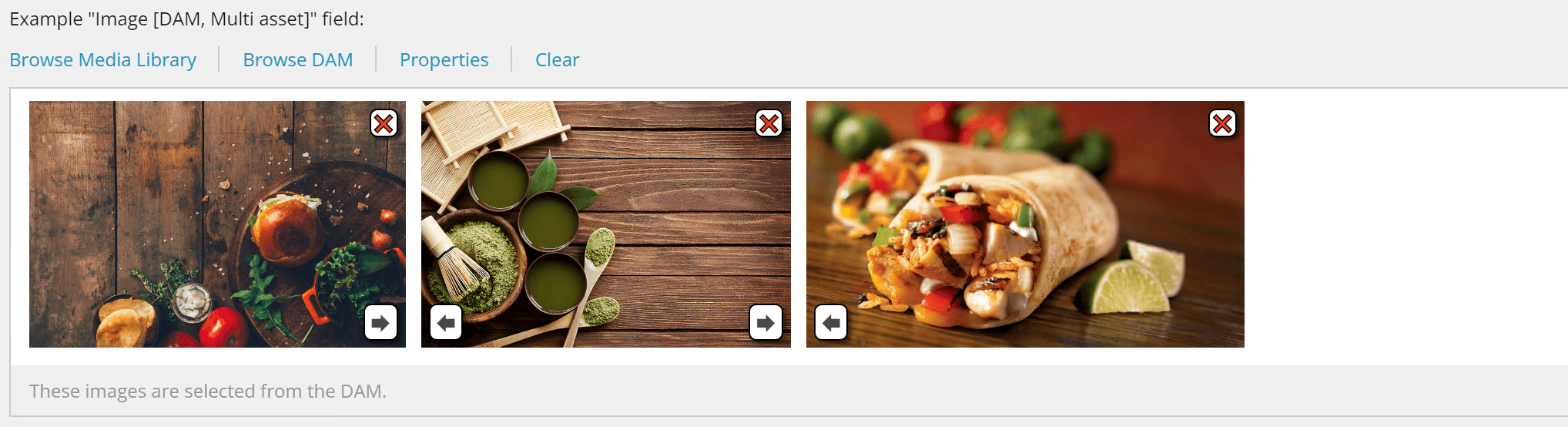Click the lime wedge in the burrito photo

click(1126, 285)
